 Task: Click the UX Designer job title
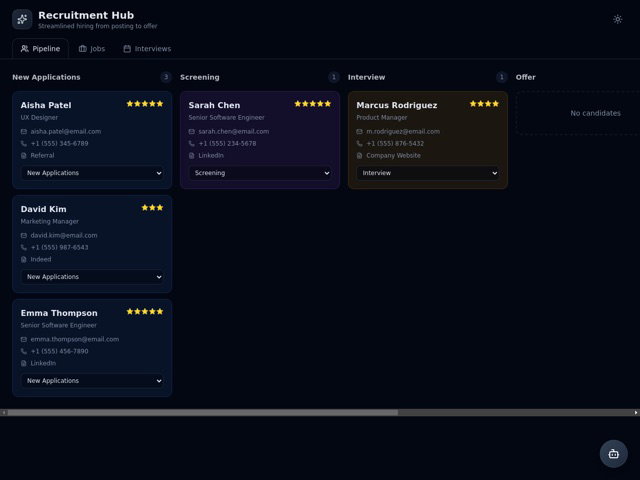pos(39,118)
